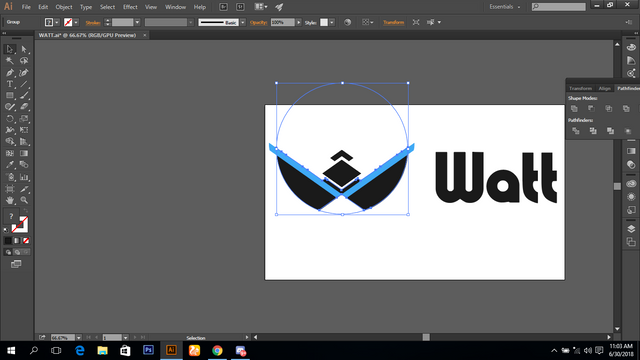Open stroke color dropdown in control bar

[x=76, y=22]
